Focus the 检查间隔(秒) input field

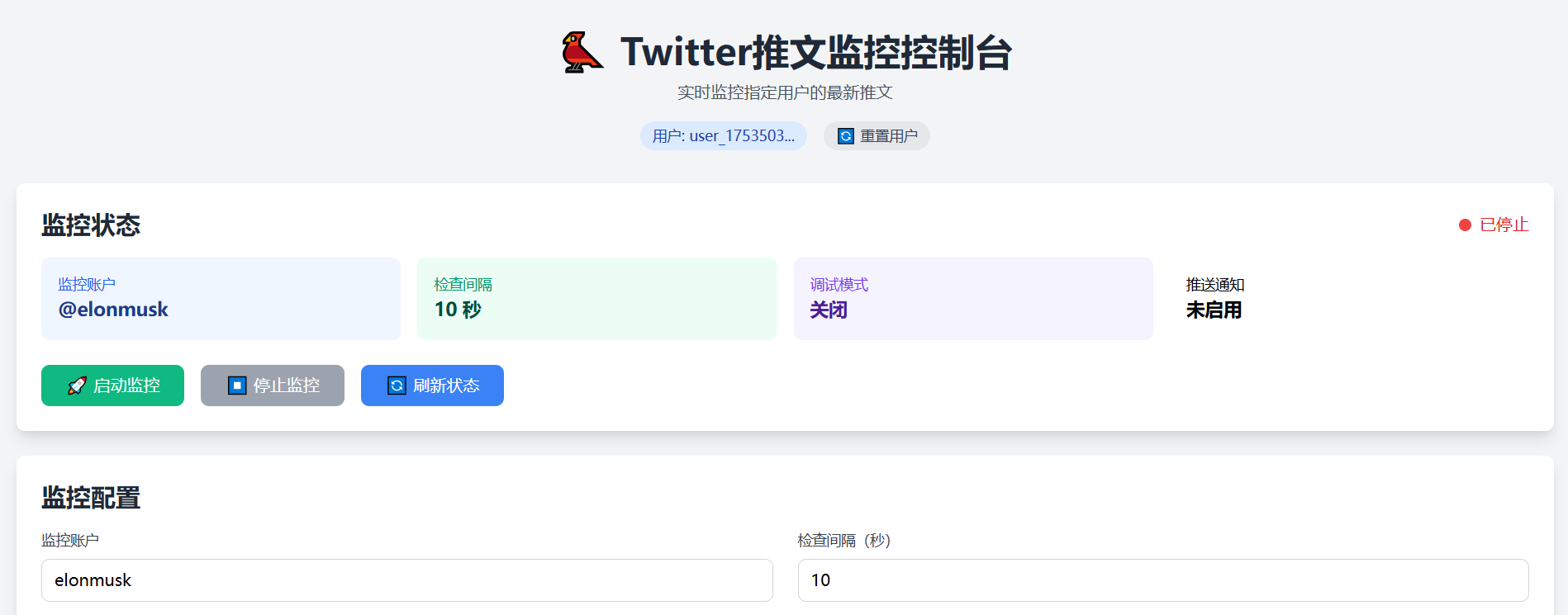pos(1163,580)
